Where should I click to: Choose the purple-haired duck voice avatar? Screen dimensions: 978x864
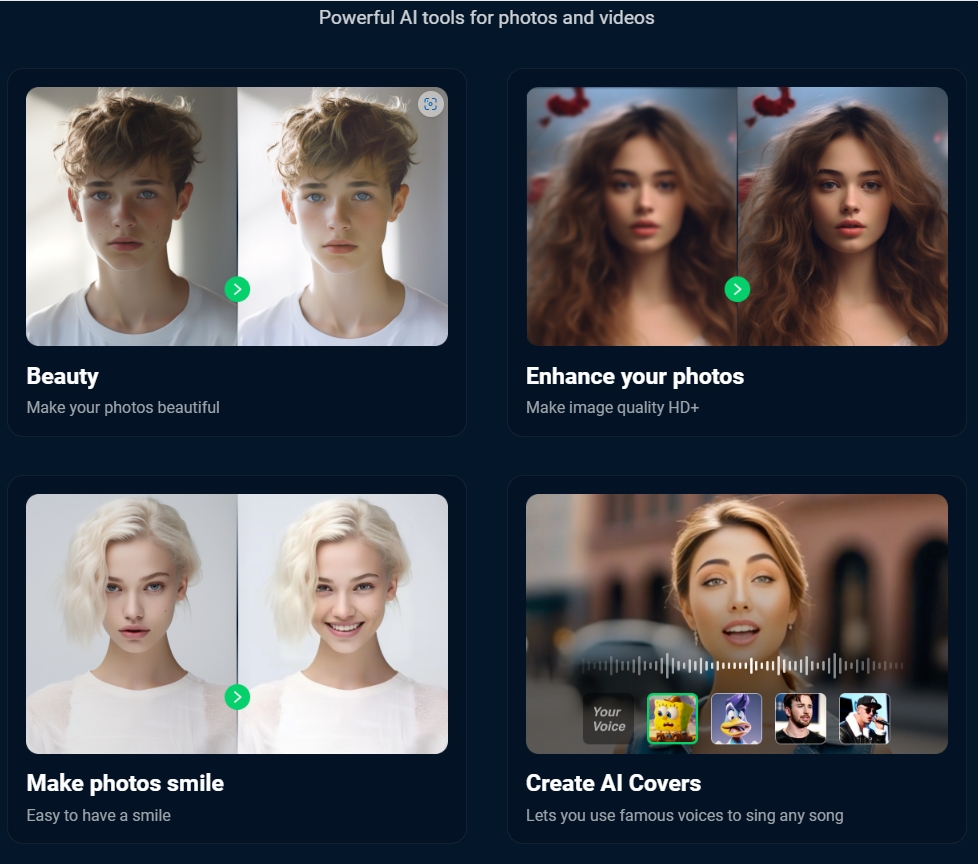click(x=736, y=719)
